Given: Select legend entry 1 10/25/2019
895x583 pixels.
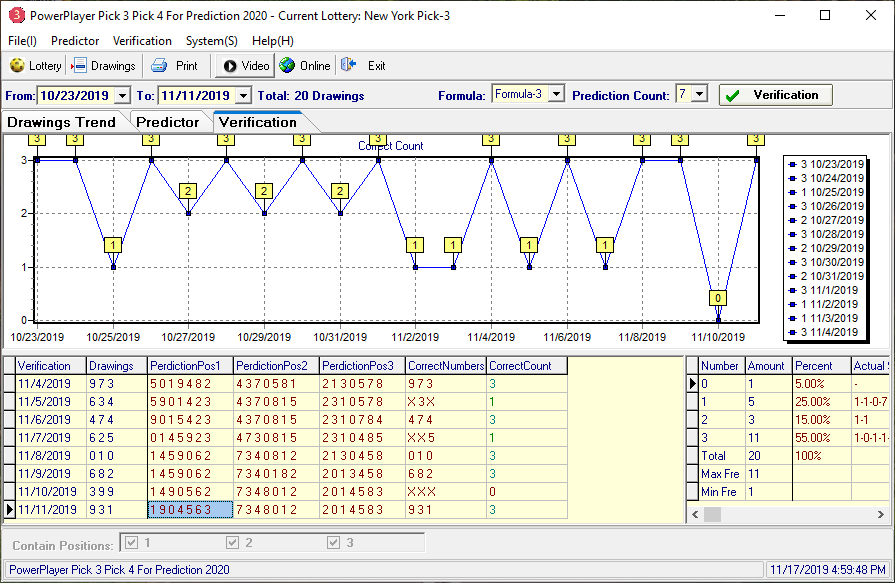Looking at the screenshot, I should point(827,192).
